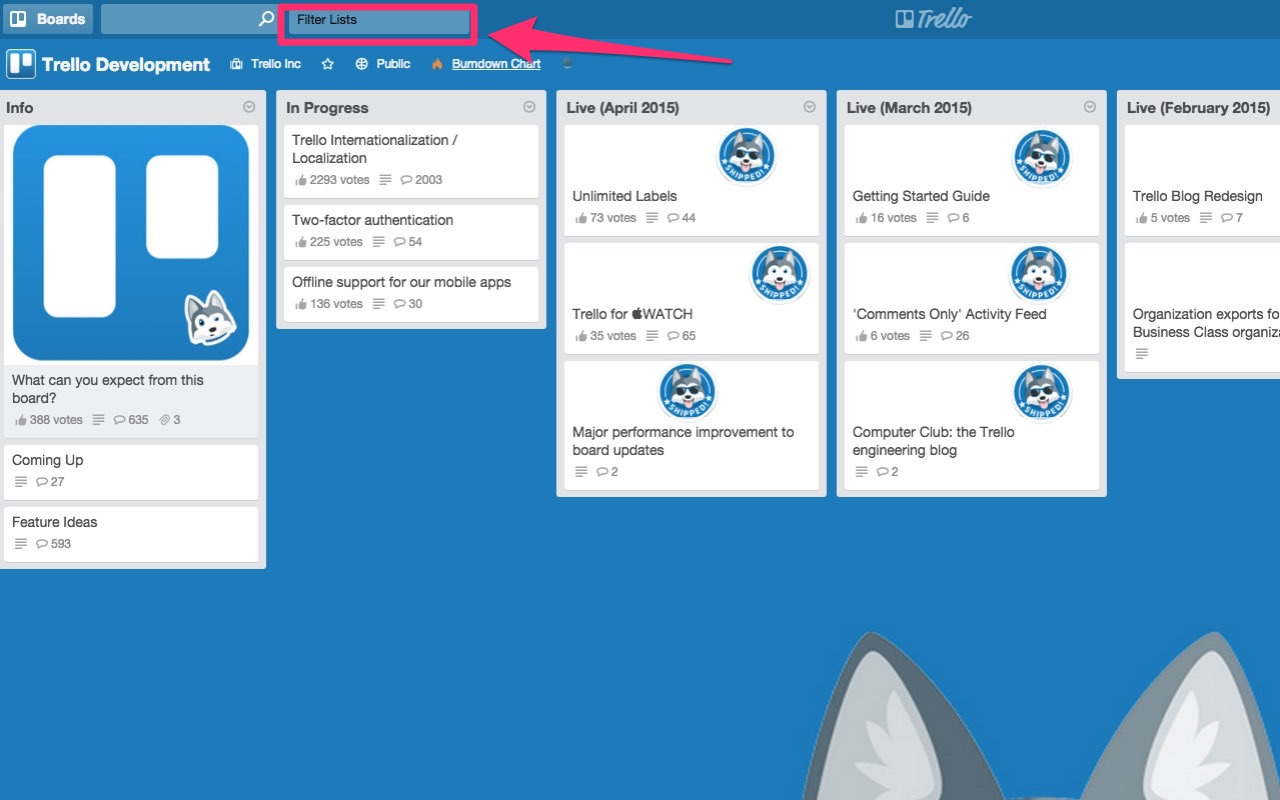Image resolution: width=1280 pixels, height=800 pixels.
Task: Open Major performance improvement to board updates card
Action: (691, 425)
